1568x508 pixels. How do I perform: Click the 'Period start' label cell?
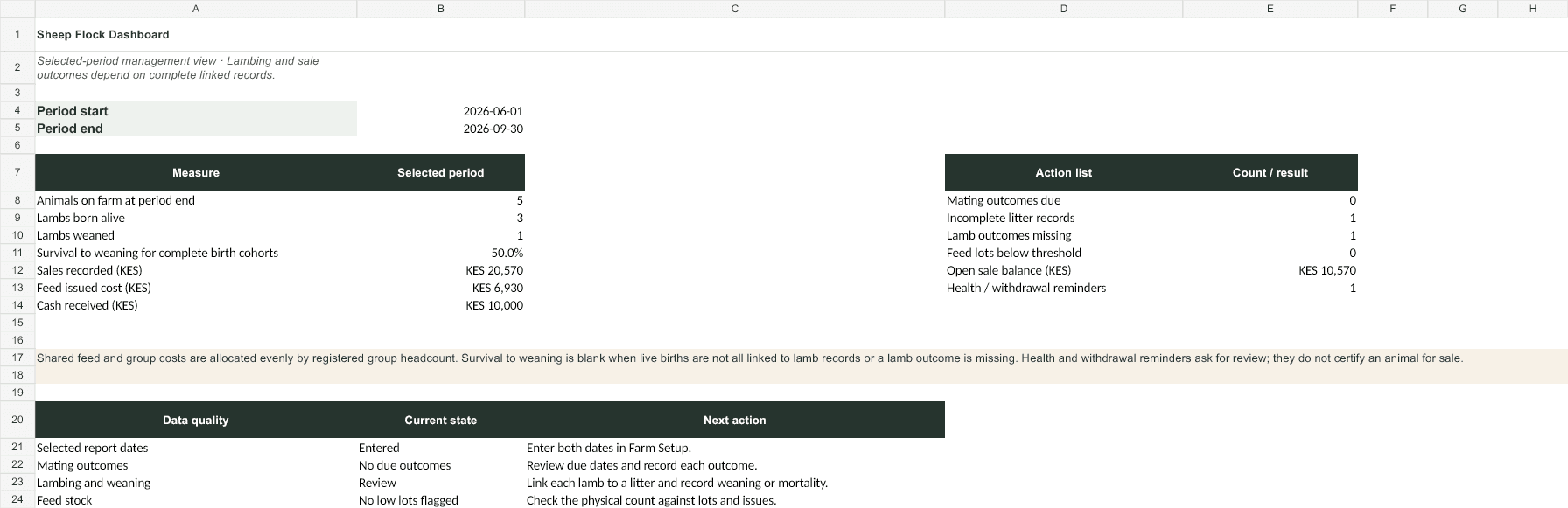click(196, 111)
